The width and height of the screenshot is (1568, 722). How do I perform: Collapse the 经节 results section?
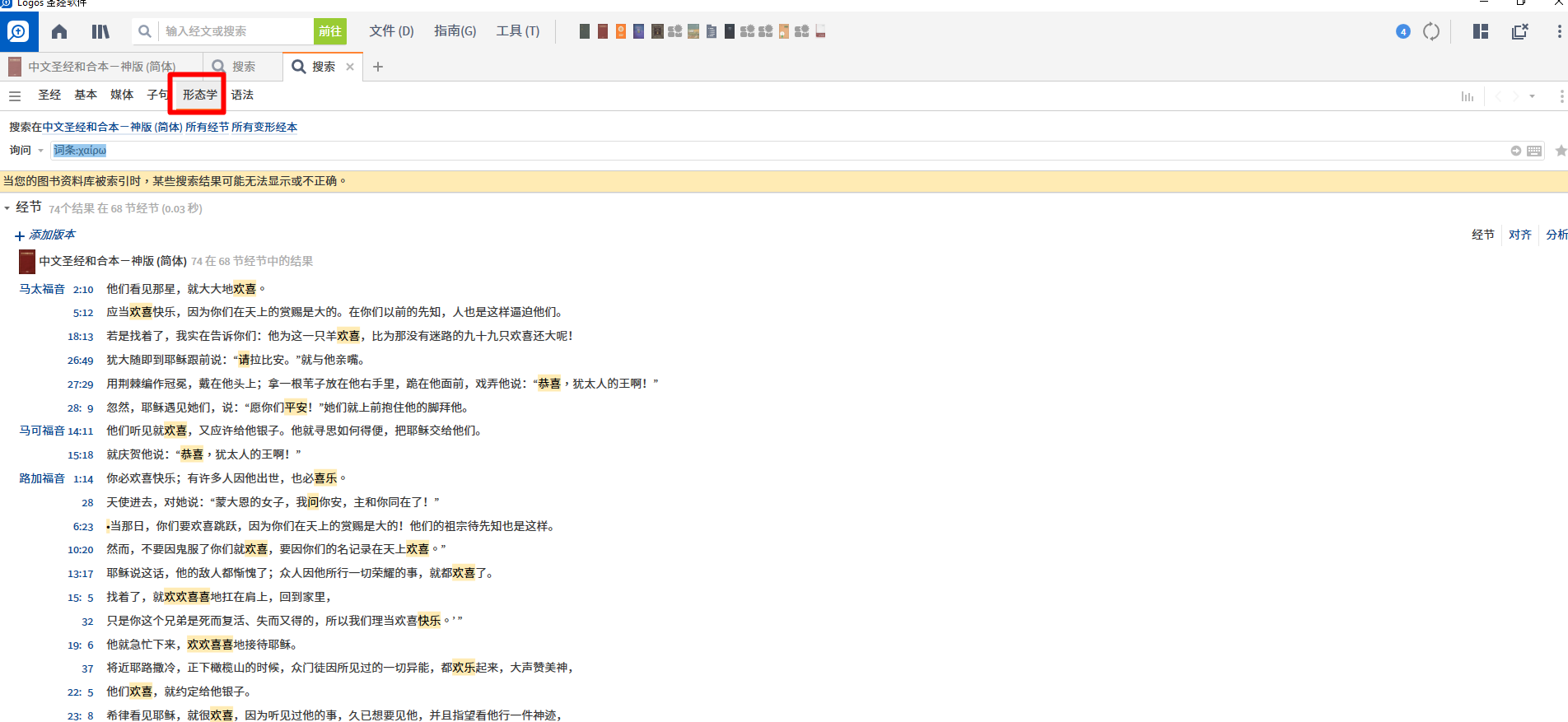tap(7, 208)
